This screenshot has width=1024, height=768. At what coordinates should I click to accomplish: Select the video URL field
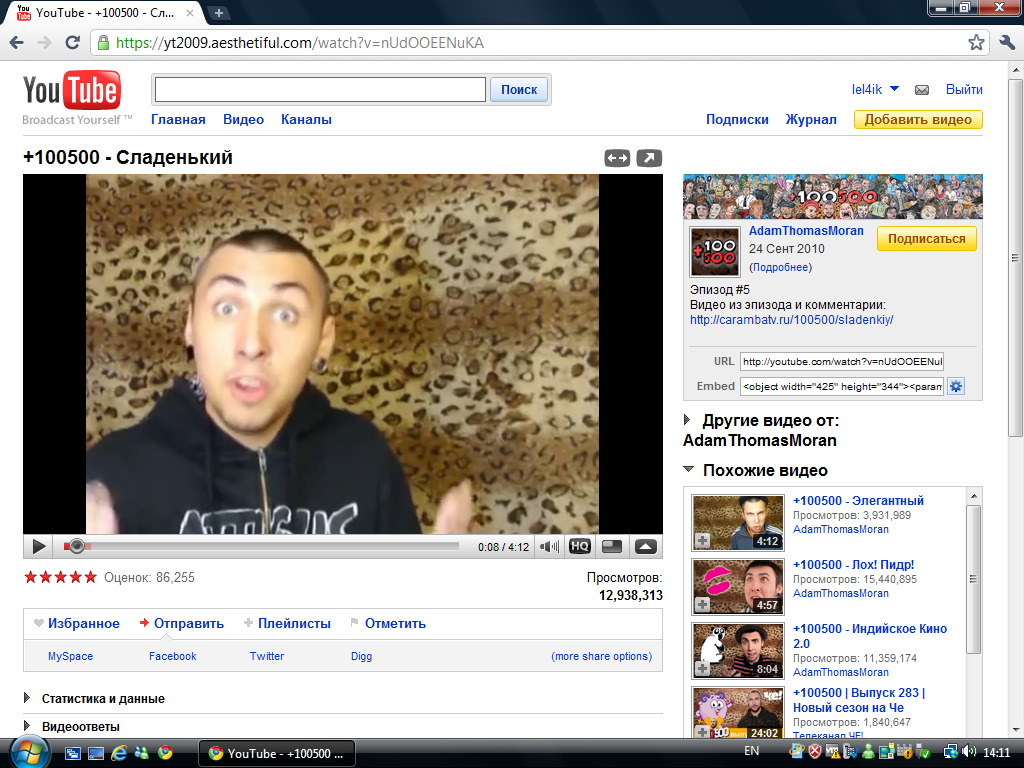point(842,362)
